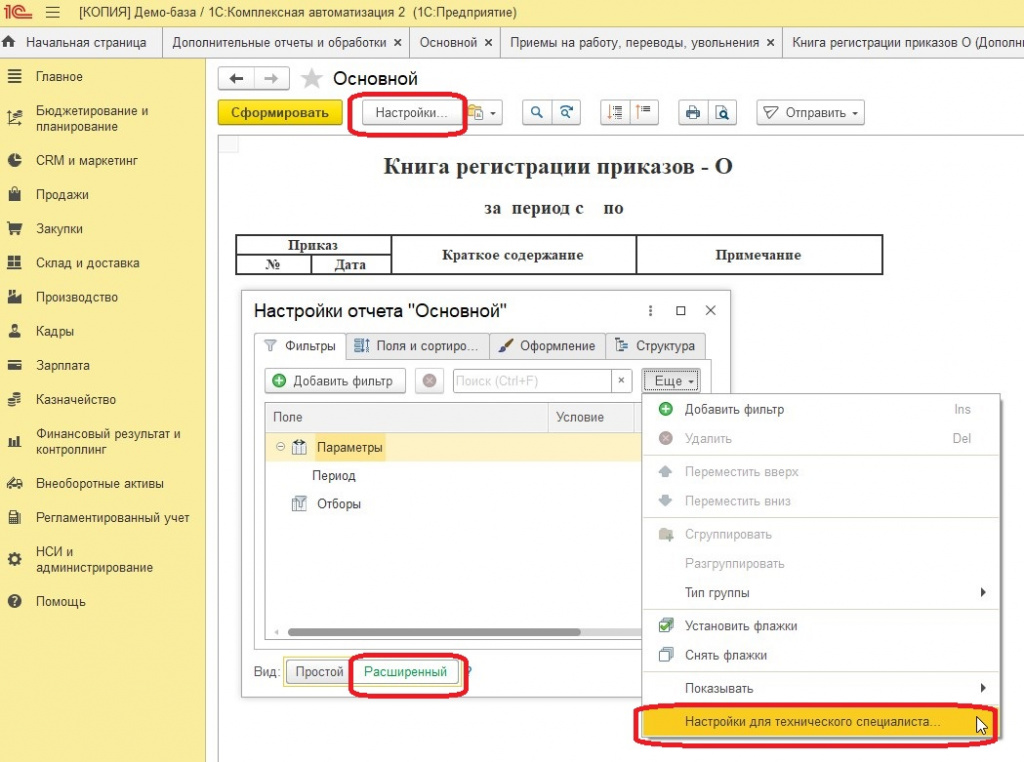1024x762 pixels.
Task: Switch to Дополнительные отчеты и обработки tab
Action: pyautogui.click(x=279, y=42)
